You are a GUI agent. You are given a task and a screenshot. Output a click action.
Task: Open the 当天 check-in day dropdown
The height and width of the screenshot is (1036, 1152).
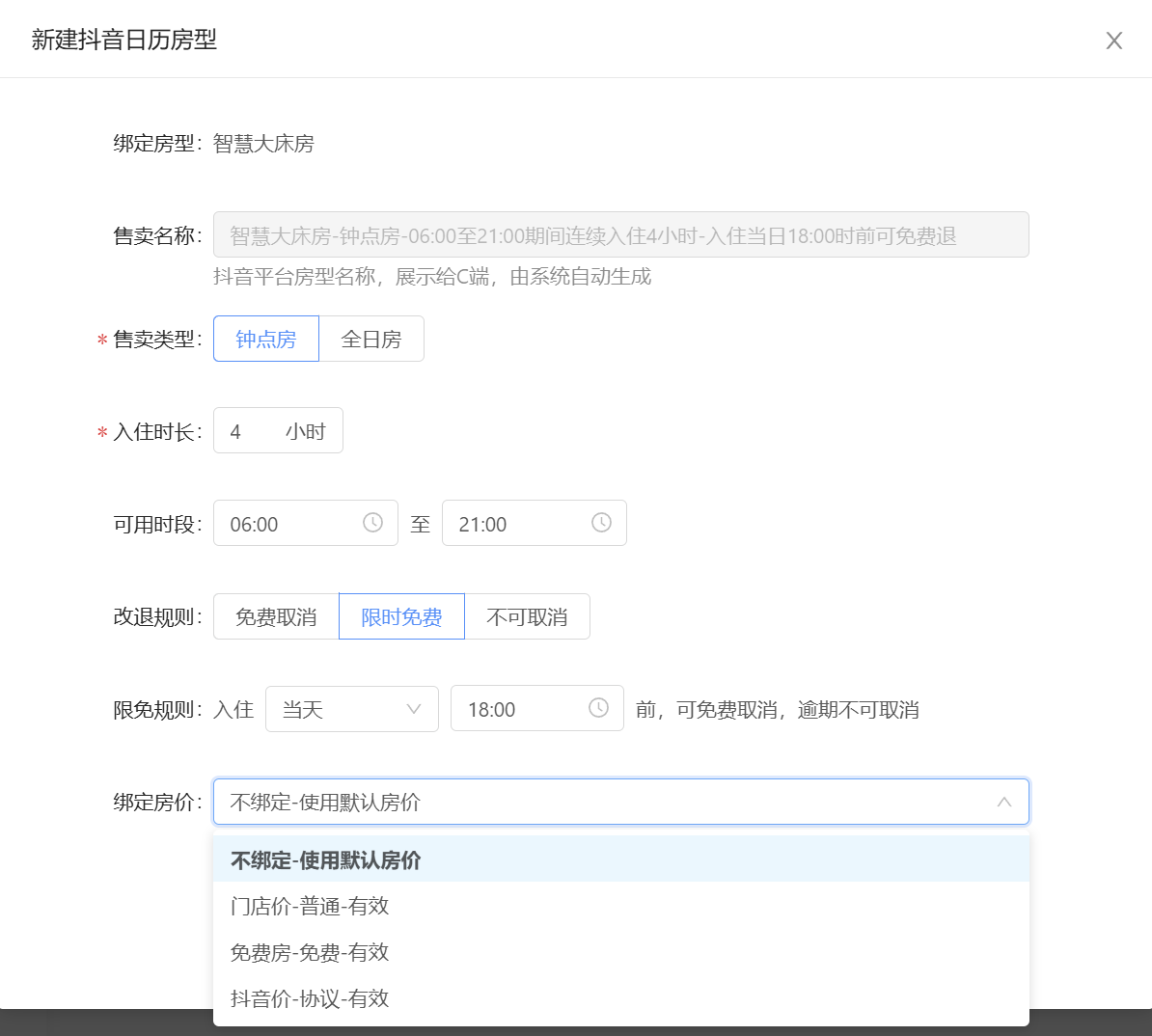[x=352, y=709]
